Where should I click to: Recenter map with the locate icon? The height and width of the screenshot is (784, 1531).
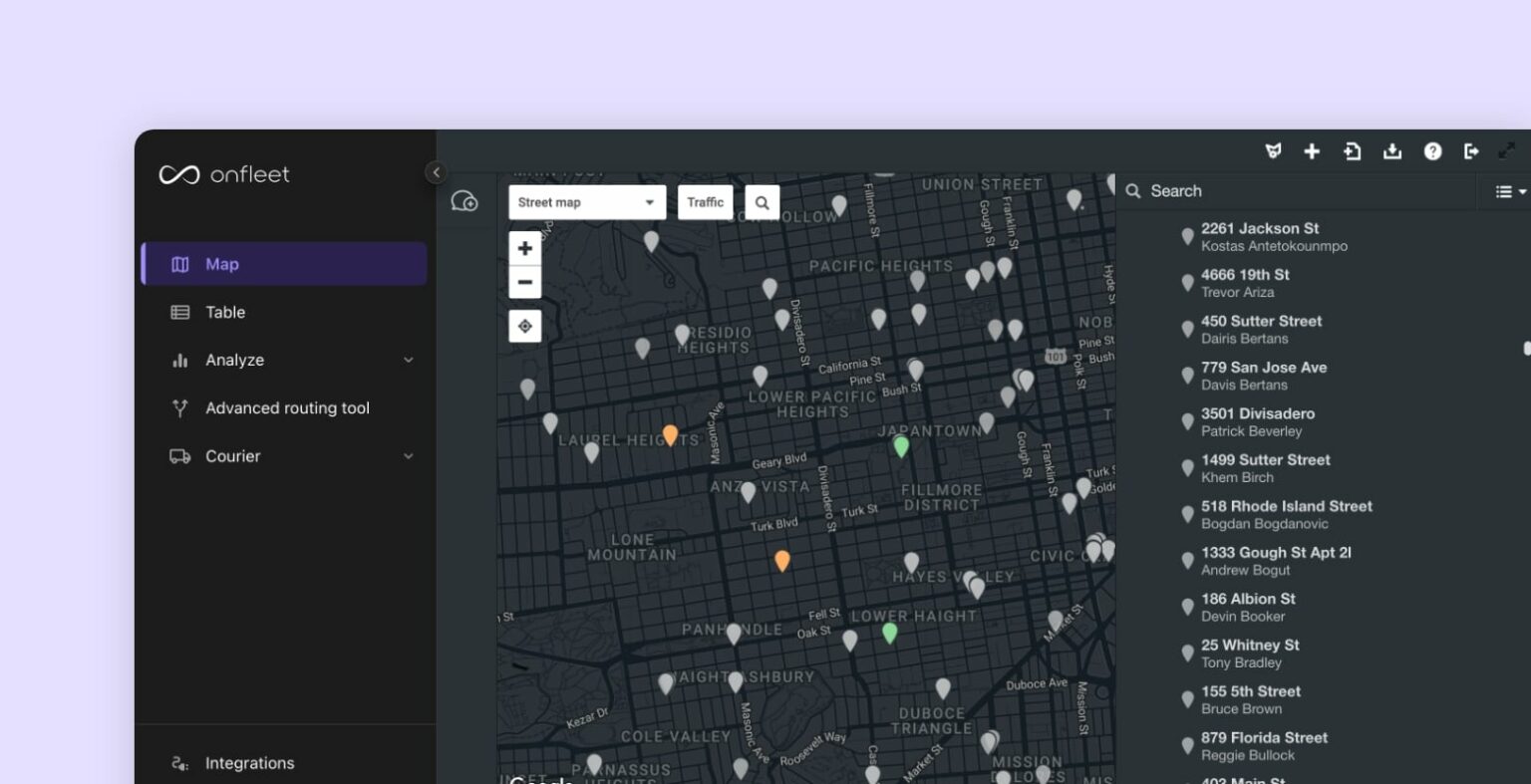pos(525,326)
